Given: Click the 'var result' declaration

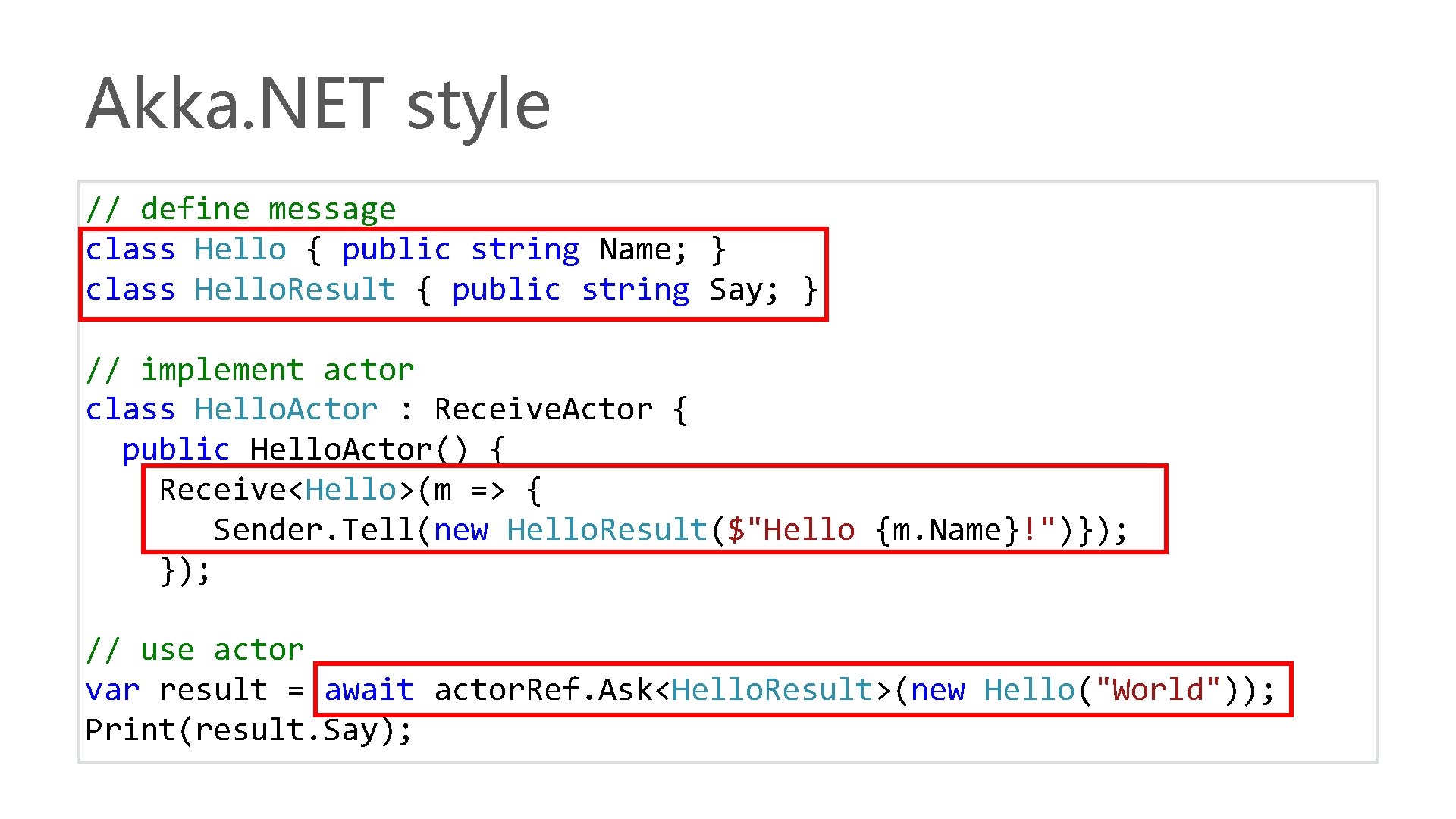Looking at the screenshot, I should pos(176,690).
